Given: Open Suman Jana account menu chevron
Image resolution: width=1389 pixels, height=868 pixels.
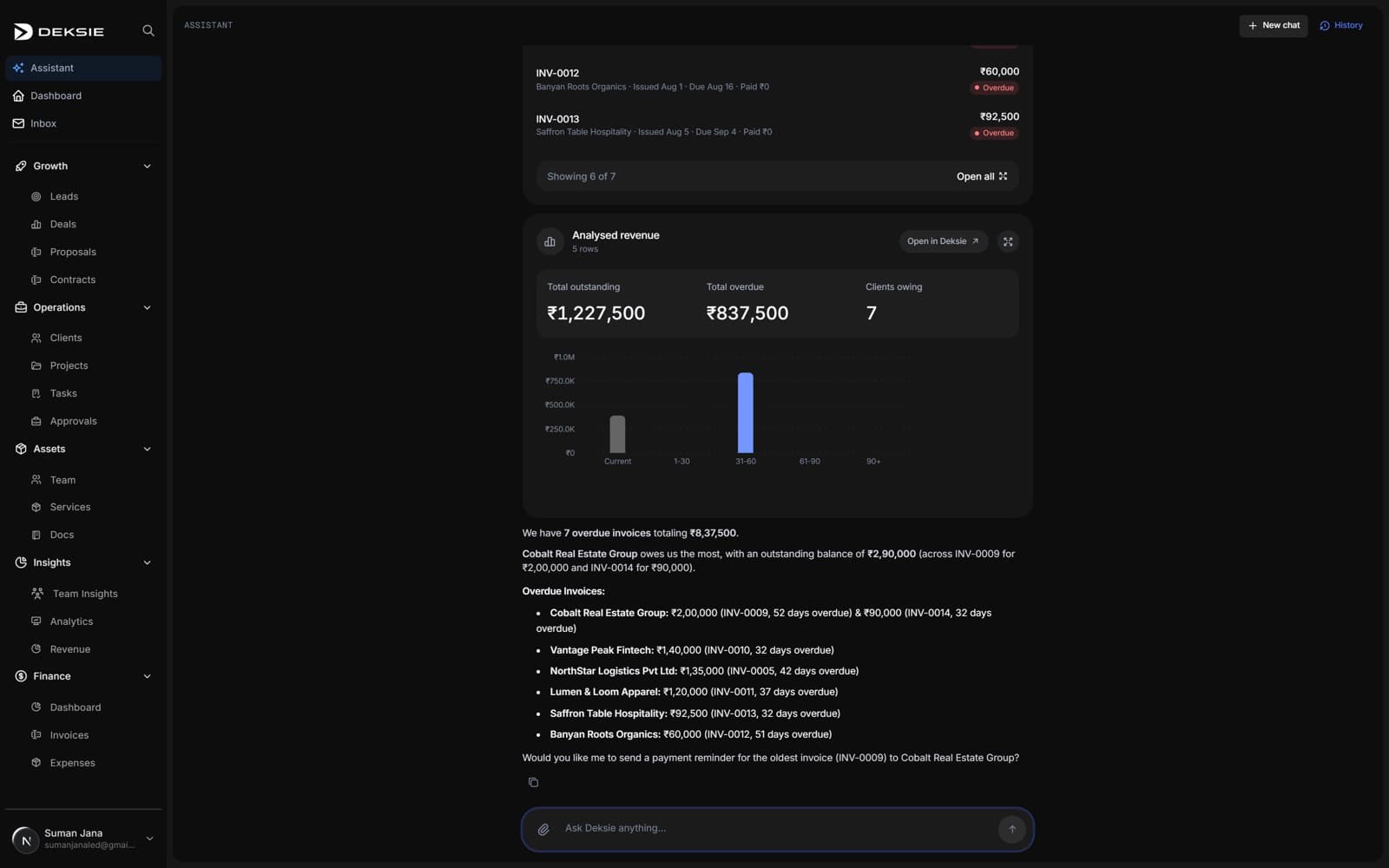Looking at the screenshot, I should coord(149,838).
